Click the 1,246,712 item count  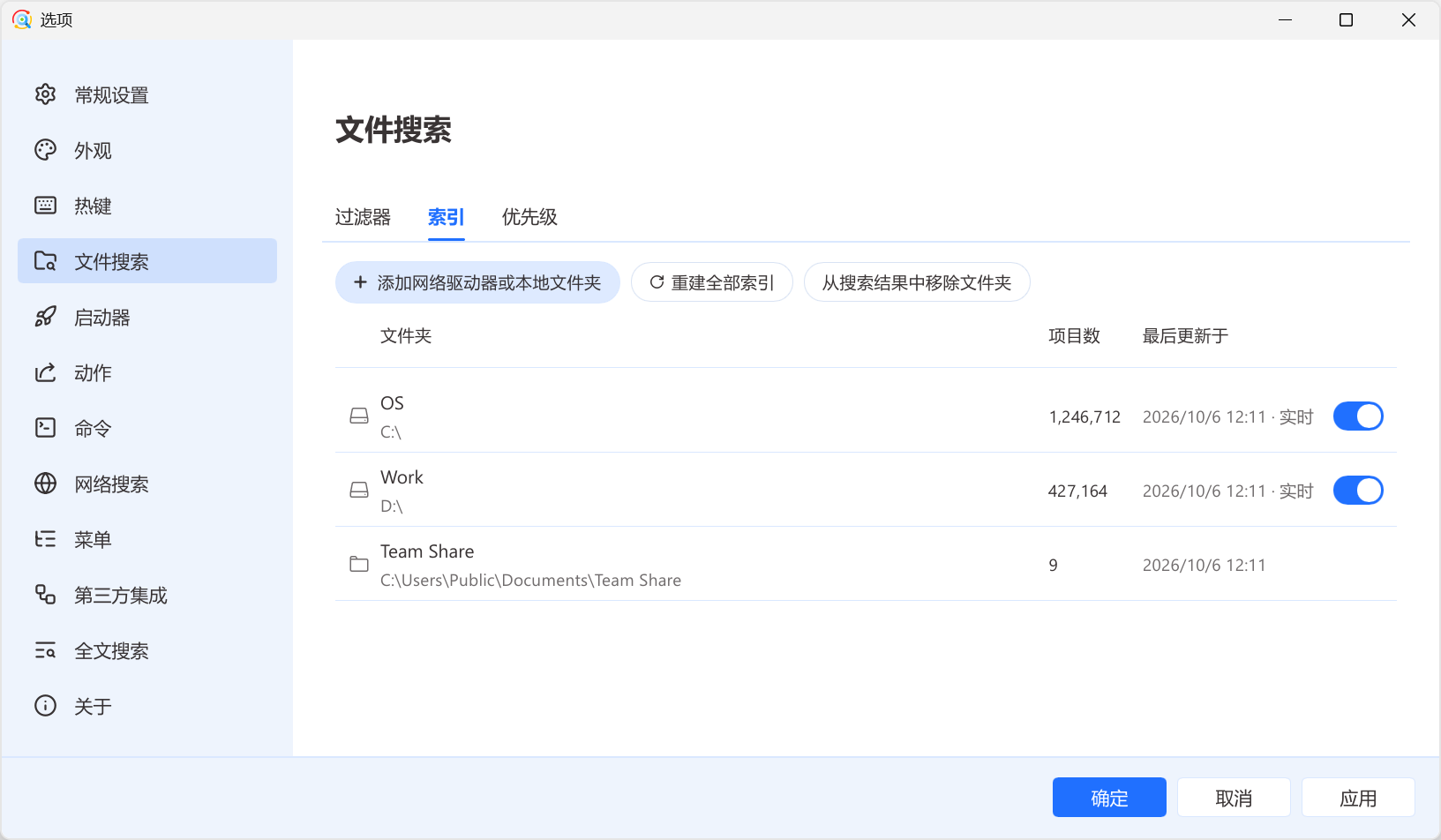click(1085, 416)
